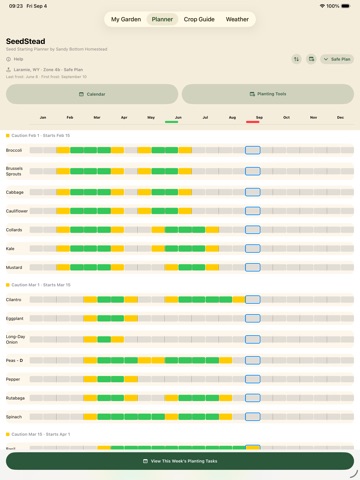360x480 pixels.
Task: Select the Jun month label
Action: [x=178, y=117]
